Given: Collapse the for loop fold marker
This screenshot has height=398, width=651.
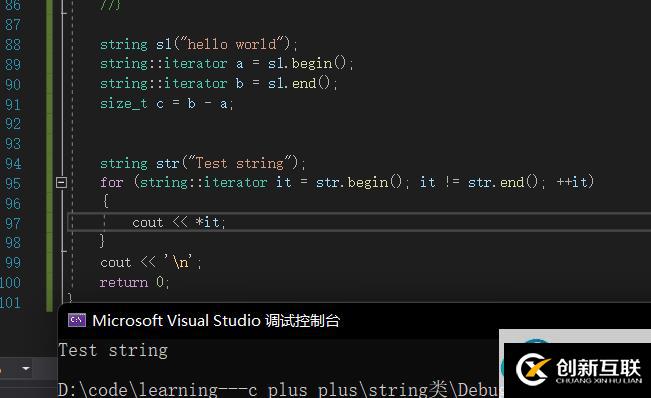Looking at the screenshot, I should coord(61,182).
